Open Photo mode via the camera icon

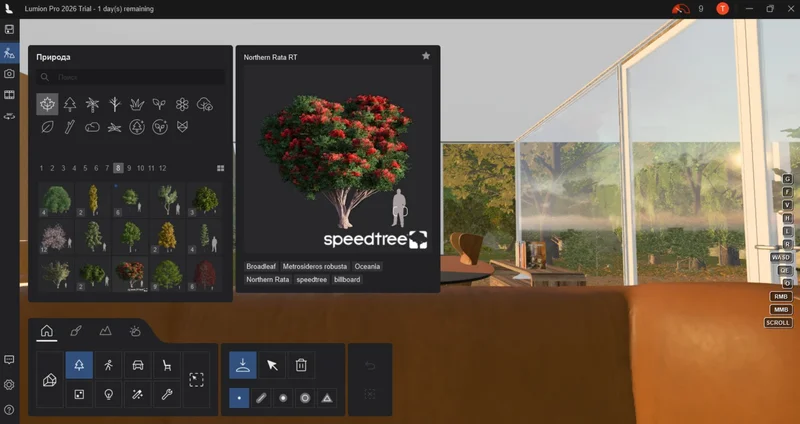(9, 74)
